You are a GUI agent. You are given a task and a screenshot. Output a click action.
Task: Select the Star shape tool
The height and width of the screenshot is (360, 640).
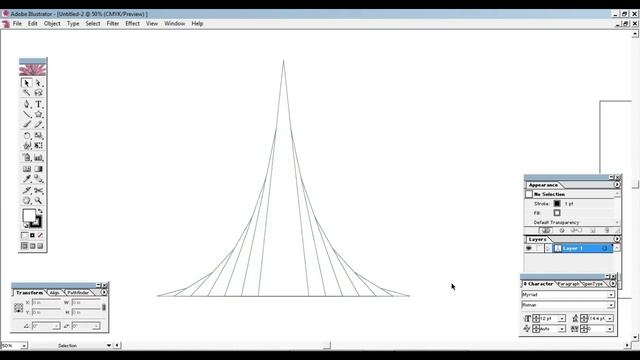(x=38, y=114)
